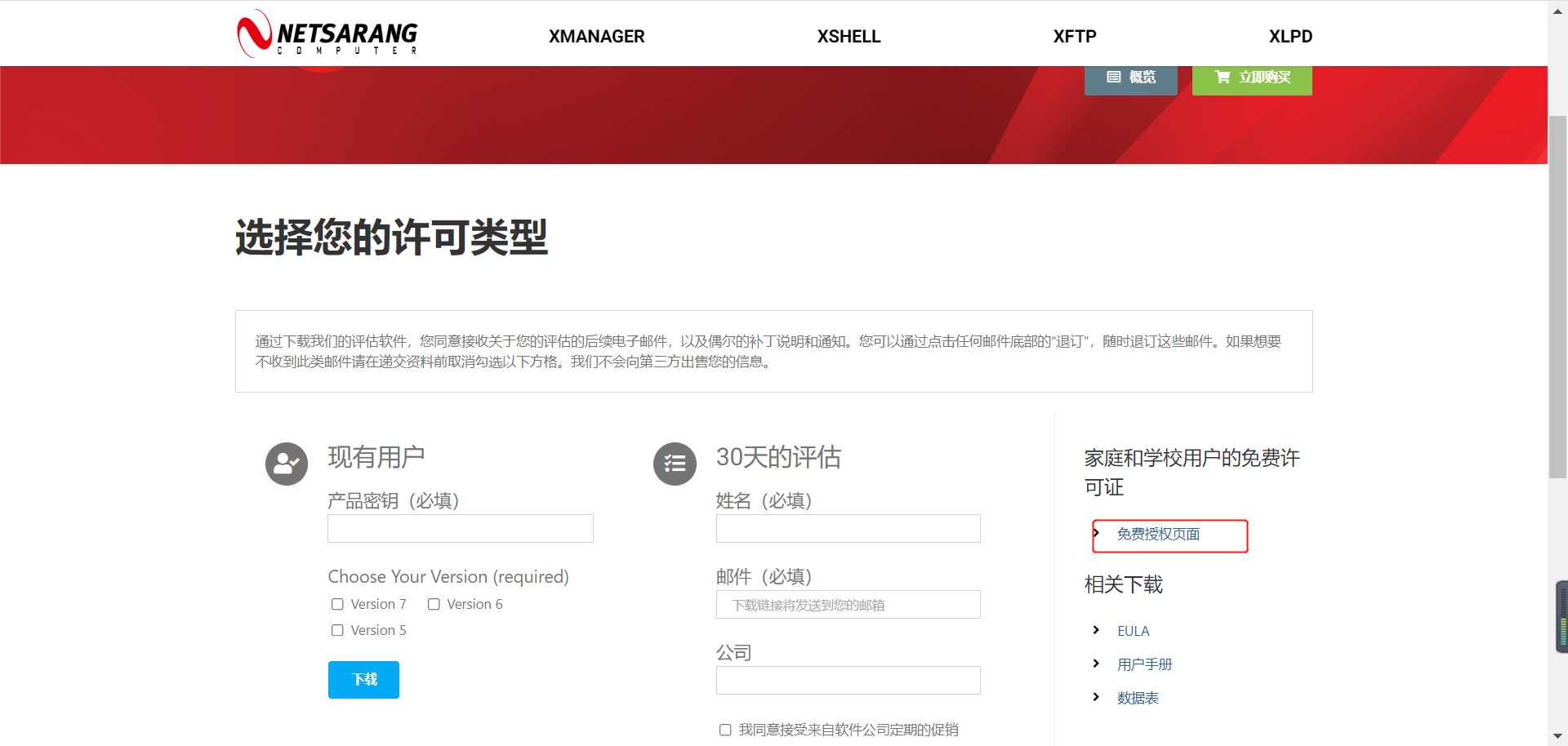Click the chevron beside 数据表
The image size is (1568, 746).
1096,697
